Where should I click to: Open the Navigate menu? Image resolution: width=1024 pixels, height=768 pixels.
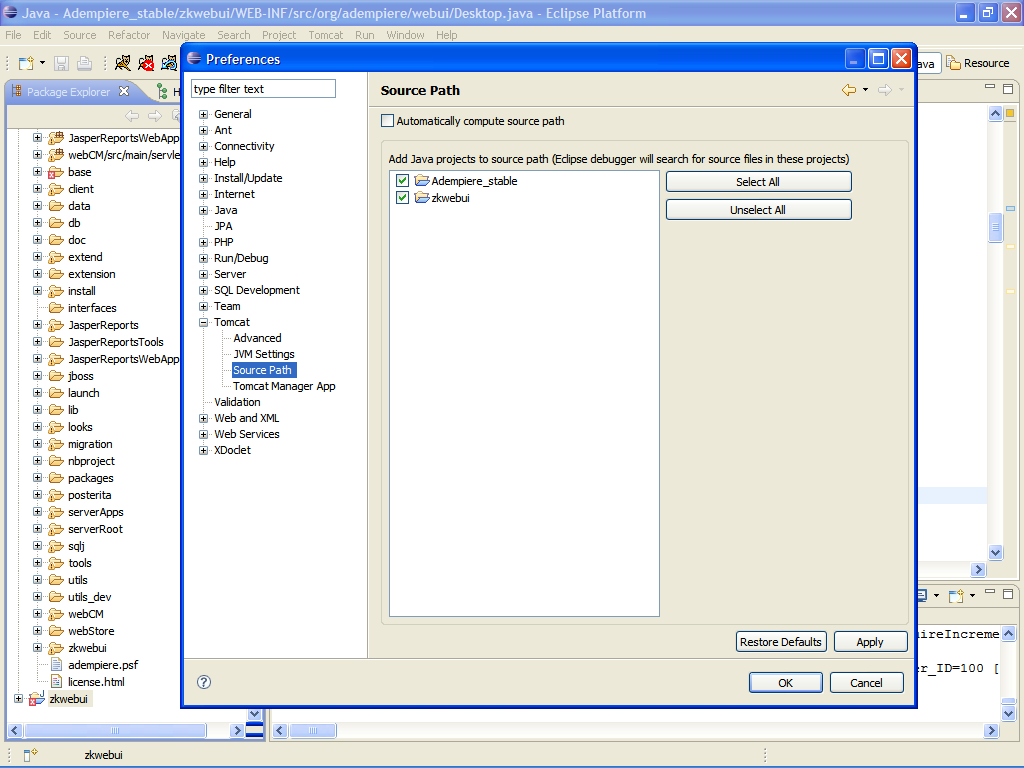[x=184, y=35]
